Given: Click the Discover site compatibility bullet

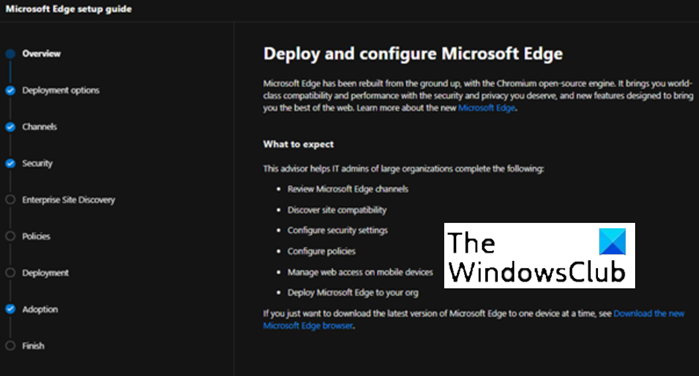Looking at the screenshot, I should 337,210.
